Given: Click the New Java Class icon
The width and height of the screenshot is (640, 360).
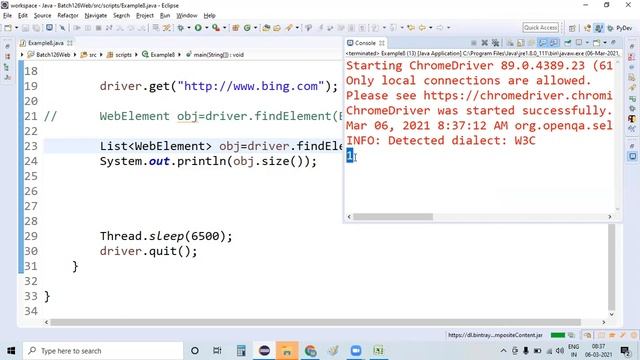Looking at the screenshot, I should coord(247,28).
